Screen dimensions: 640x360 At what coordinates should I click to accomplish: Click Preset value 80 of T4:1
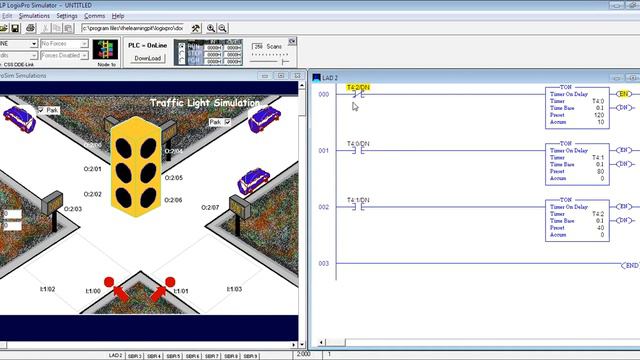click(600, 171)
